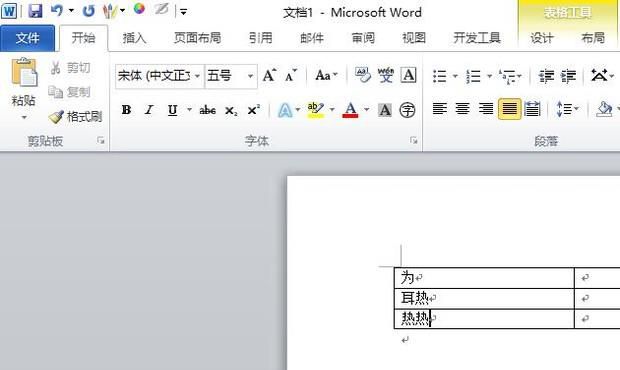
Task: Switch to the Review tab
Action: coord(363,38)
